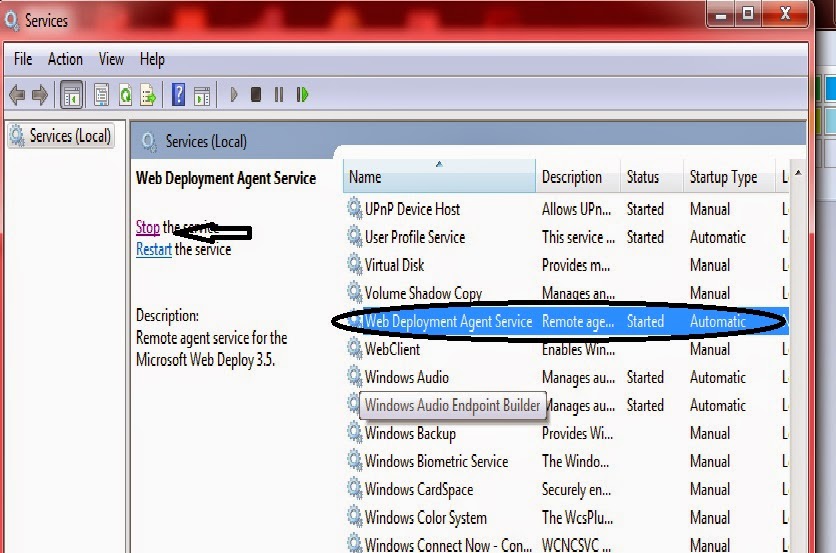The image size is (836, 553).
Task: Sort by the Startup Type column header
Action: (x=729, y=177)
